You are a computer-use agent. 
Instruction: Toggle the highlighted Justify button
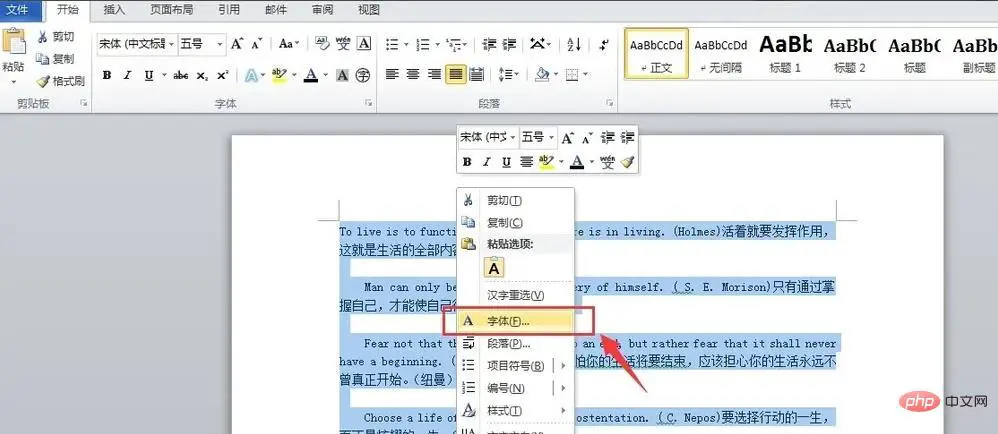(x=455, y=74)
